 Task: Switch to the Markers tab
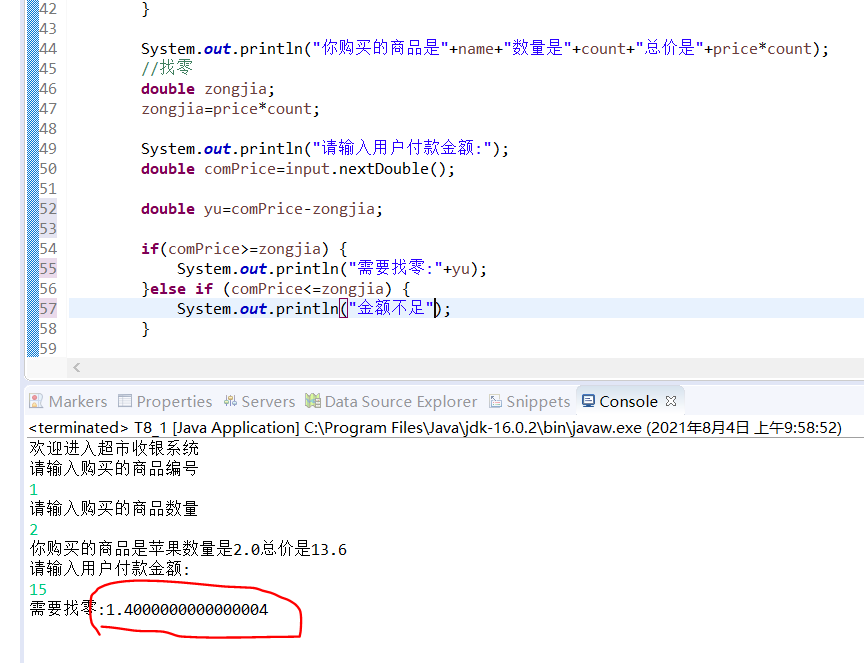point(77,401)
